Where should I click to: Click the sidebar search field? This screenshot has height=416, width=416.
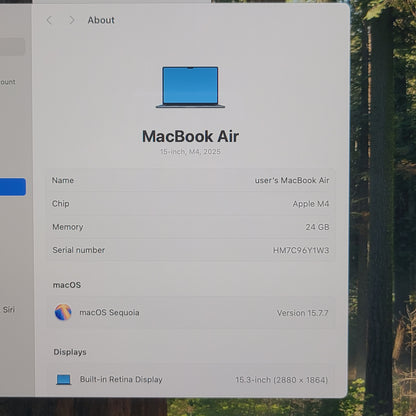tap(12, 46)
